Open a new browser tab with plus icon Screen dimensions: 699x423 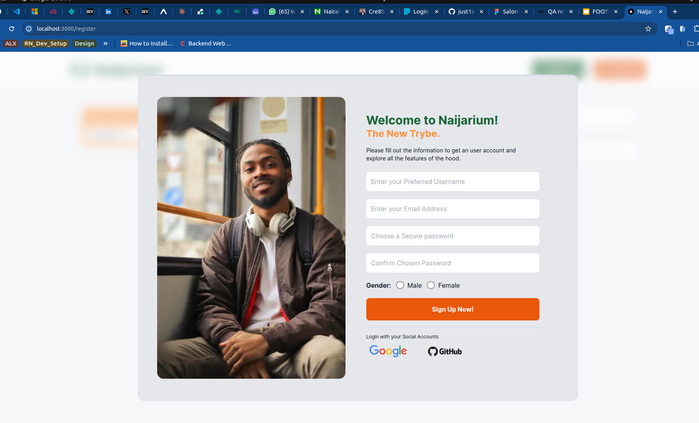click(x=674, y=12)
